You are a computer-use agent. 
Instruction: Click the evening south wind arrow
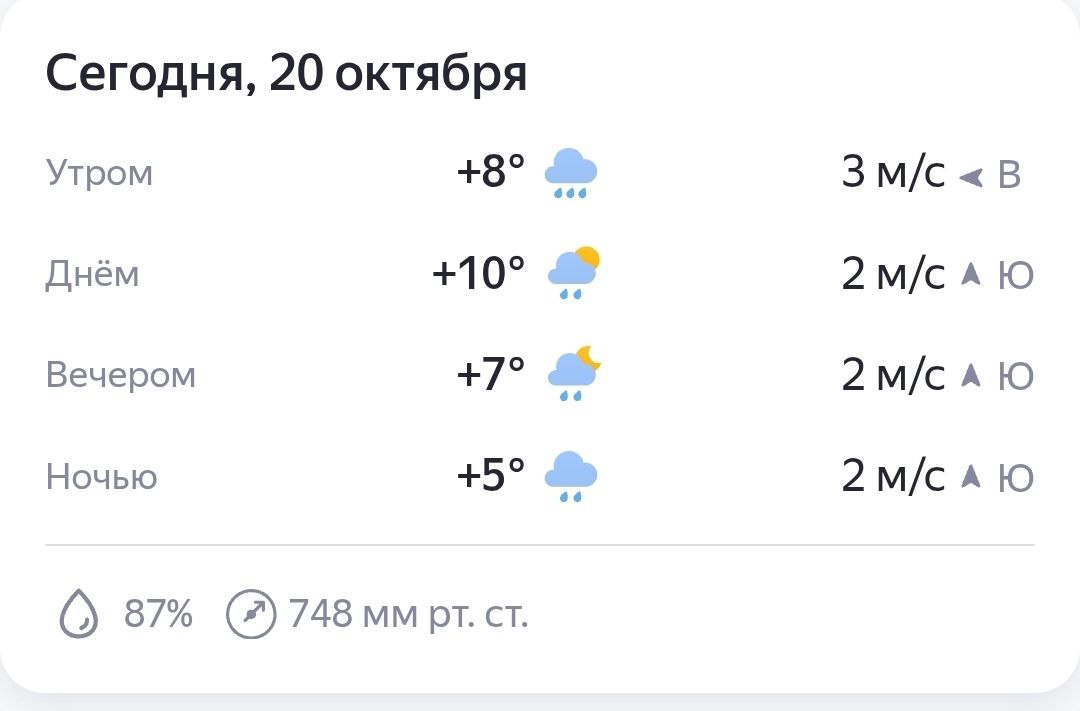[x=970, y=375]
